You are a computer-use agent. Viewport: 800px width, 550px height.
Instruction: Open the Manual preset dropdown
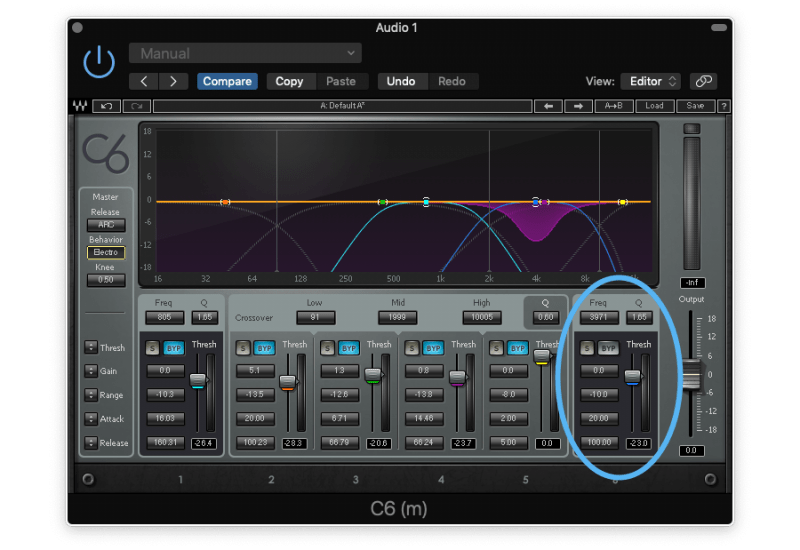pos(245,53)
